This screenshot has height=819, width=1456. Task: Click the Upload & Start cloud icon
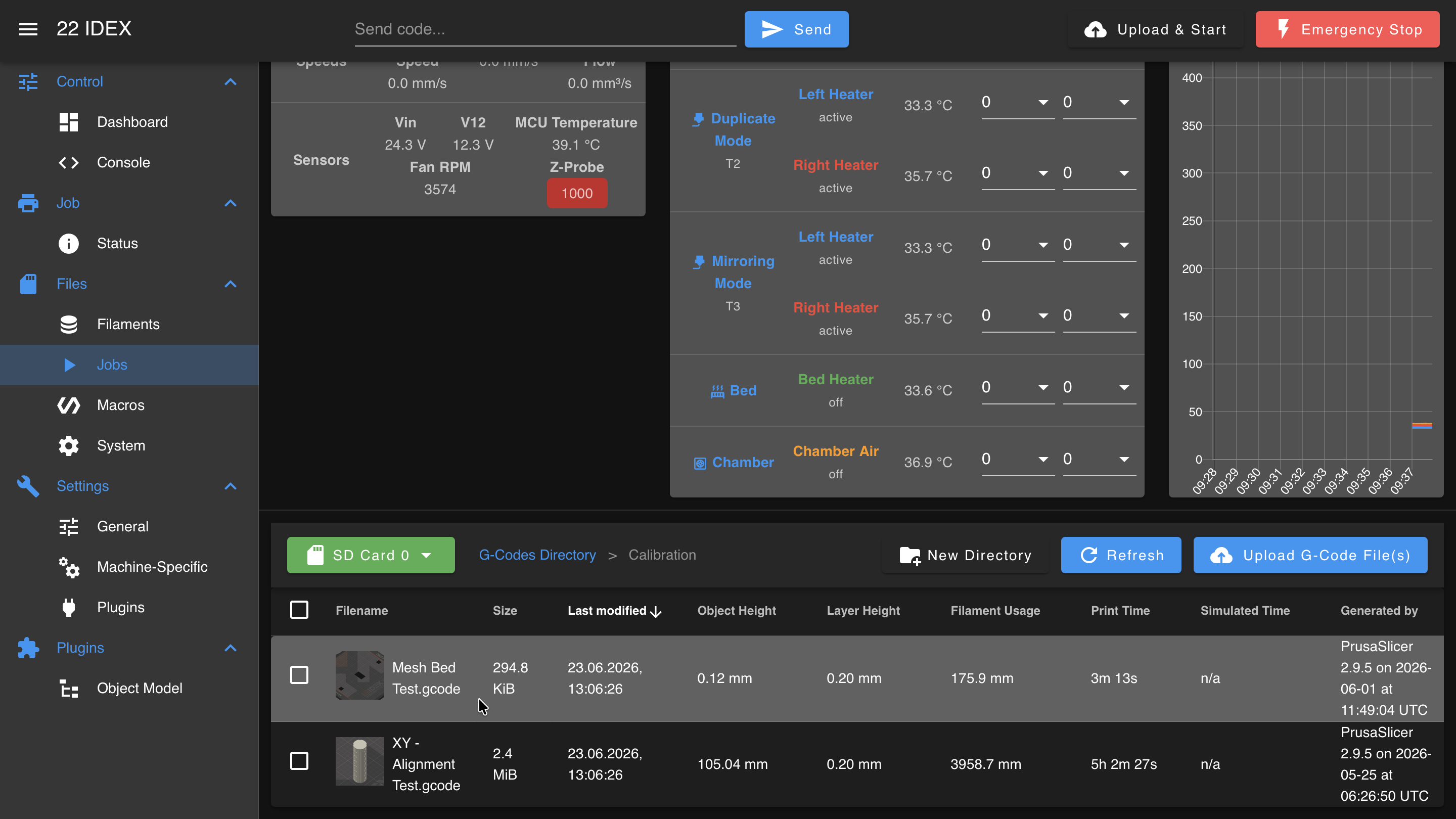coord(1096,29)
